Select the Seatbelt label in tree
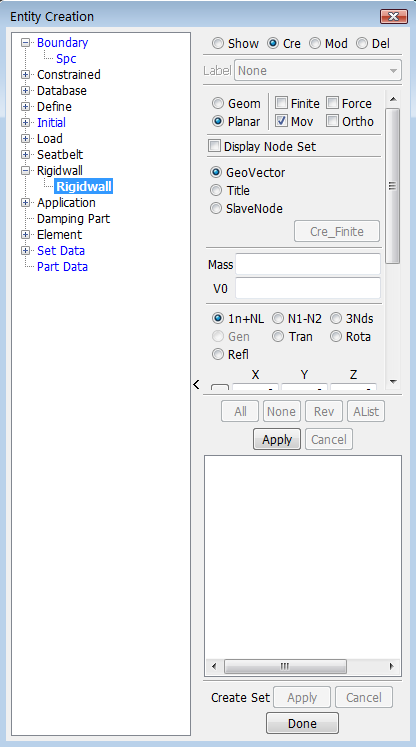This screenshot has width=416, height=747. pyautogui.click(x=60, y=155)
